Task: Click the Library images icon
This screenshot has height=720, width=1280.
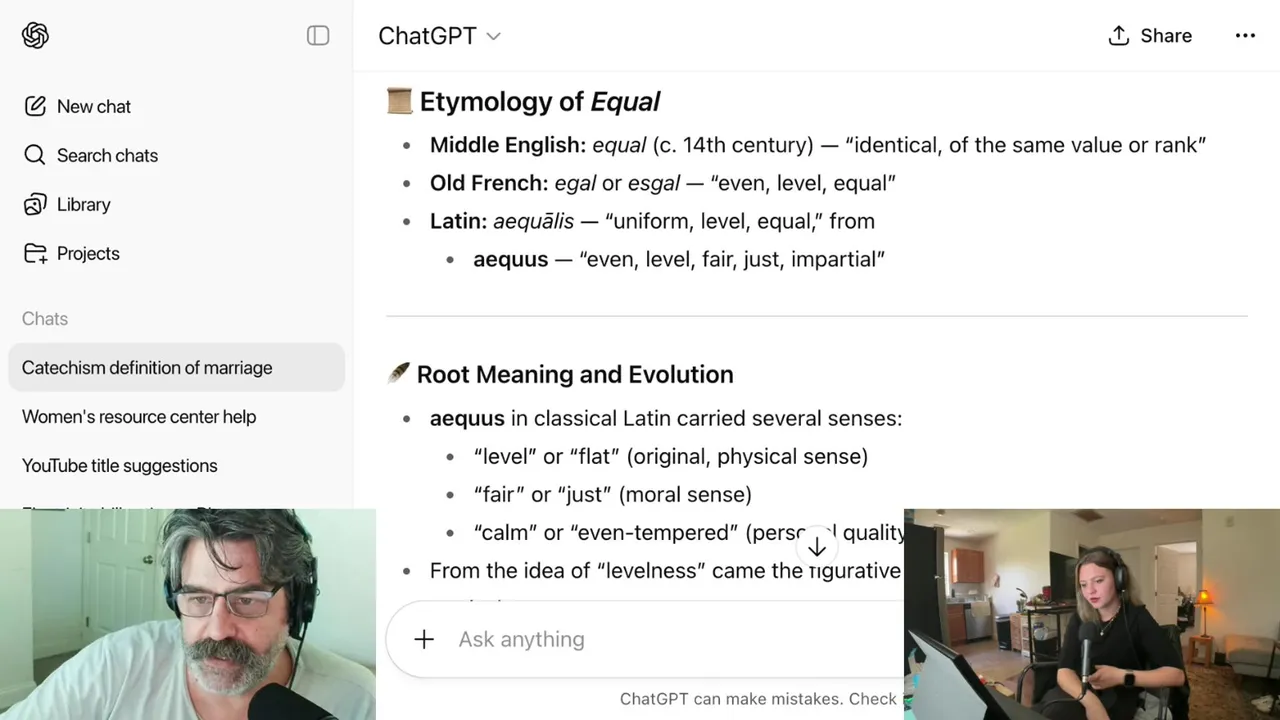Action: pos(35,204)
